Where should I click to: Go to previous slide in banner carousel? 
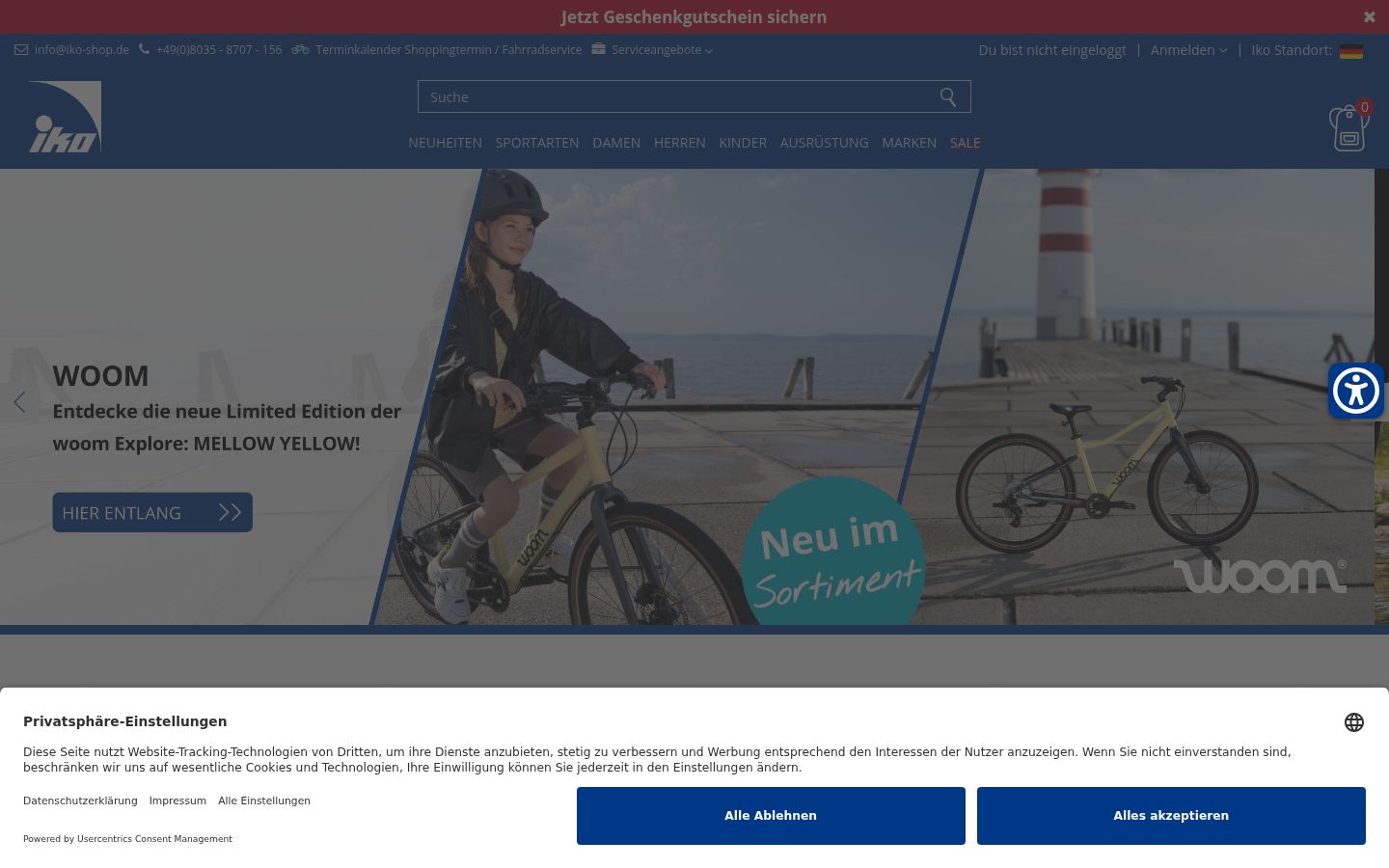pos(19,402)
